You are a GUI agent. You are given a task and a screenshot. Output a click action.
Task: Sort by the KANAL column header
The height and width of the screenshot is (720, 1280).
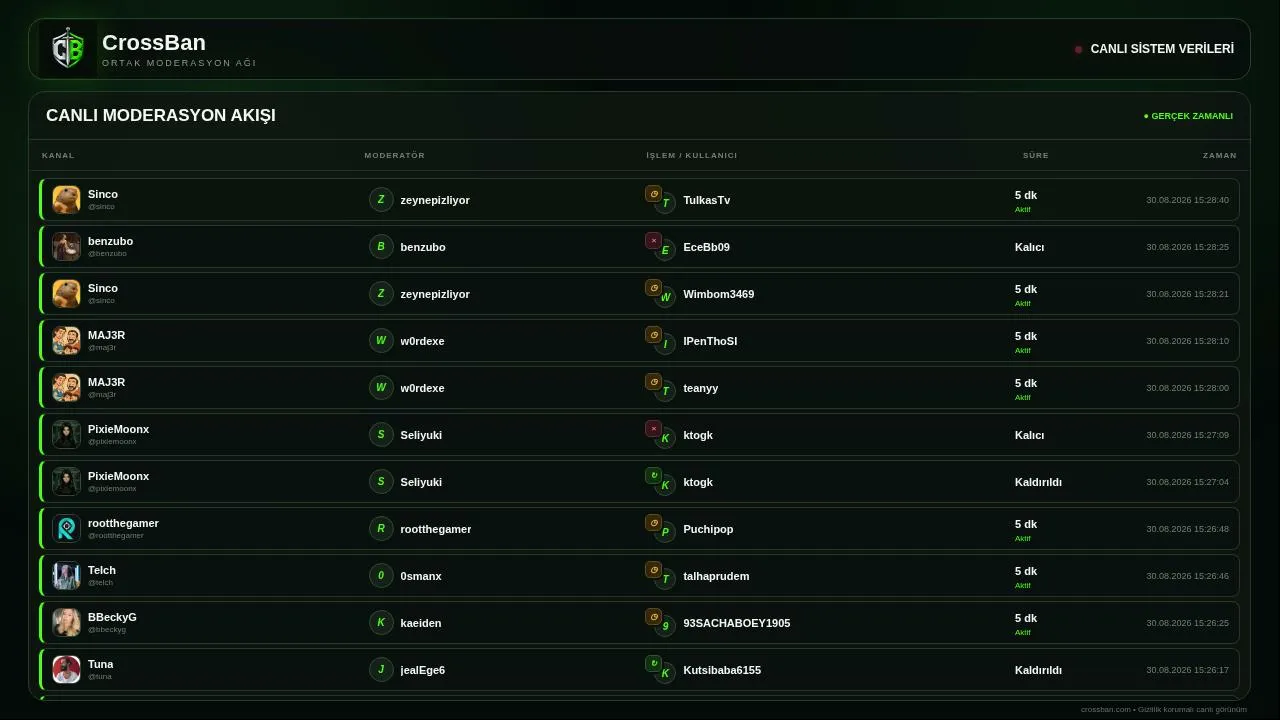point(58,155)
